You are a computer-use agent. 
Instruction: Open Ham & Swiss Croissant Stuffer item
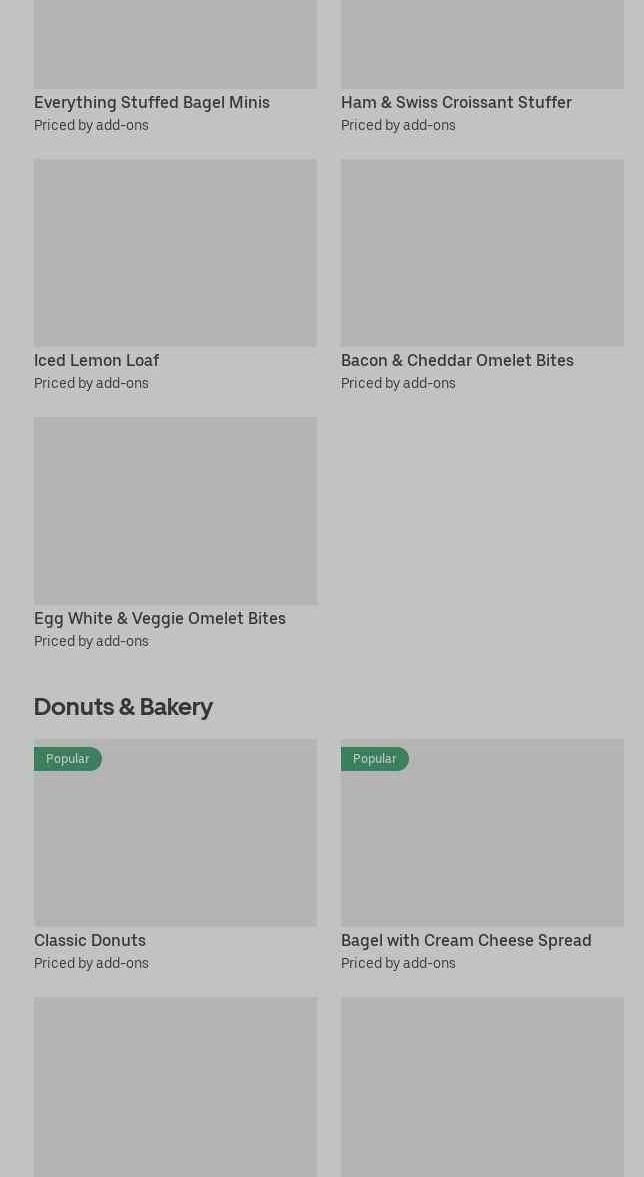point(456,102)
